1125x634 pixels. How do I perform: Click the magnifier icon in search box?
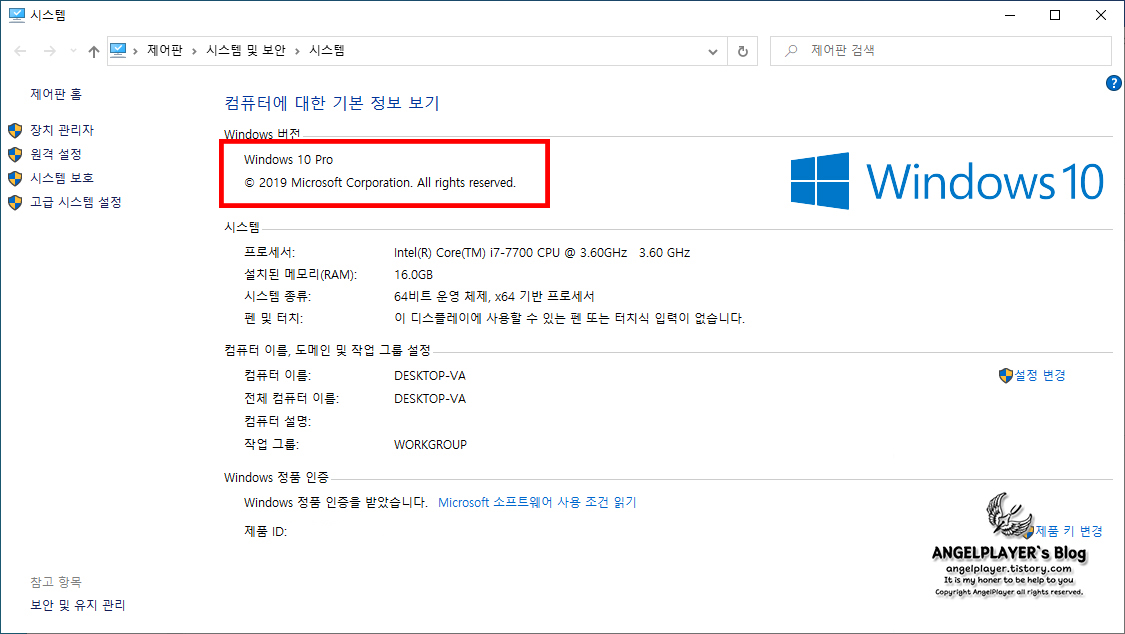[x=791, y=51]
